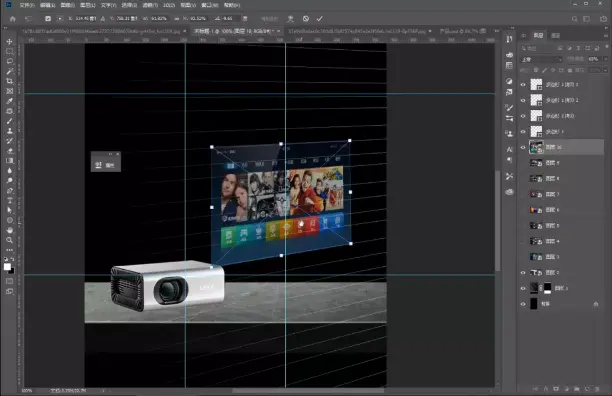Select the Dodge tool
The image size is (612, 396).
(x=9, y=180)
